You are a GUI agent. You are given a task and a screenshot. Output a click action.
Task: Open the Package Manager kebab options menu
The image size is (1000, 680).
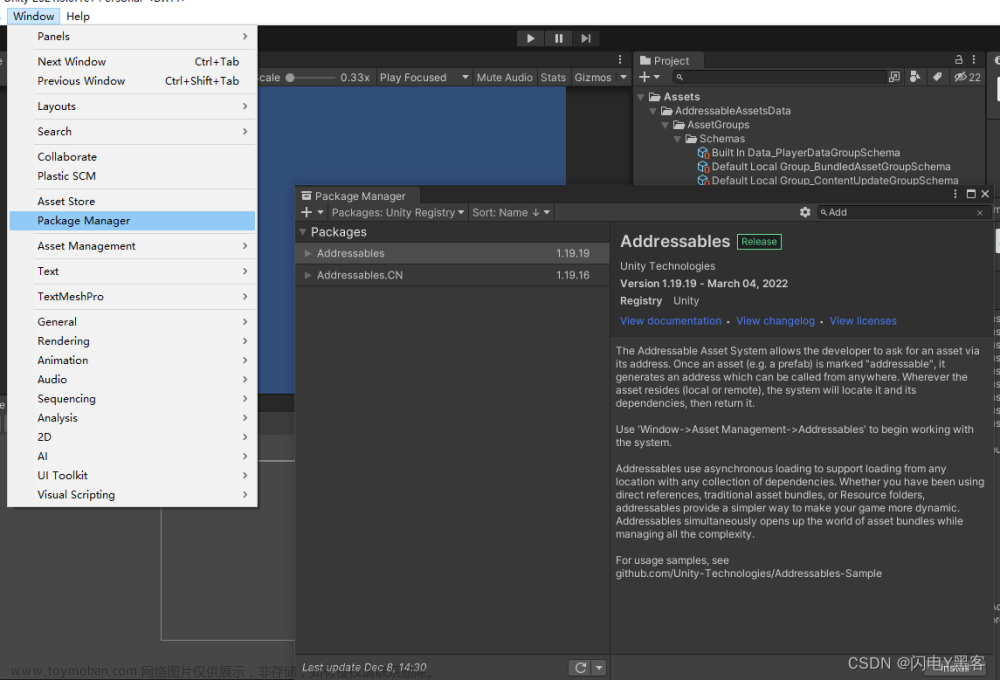tap(955, 194)
